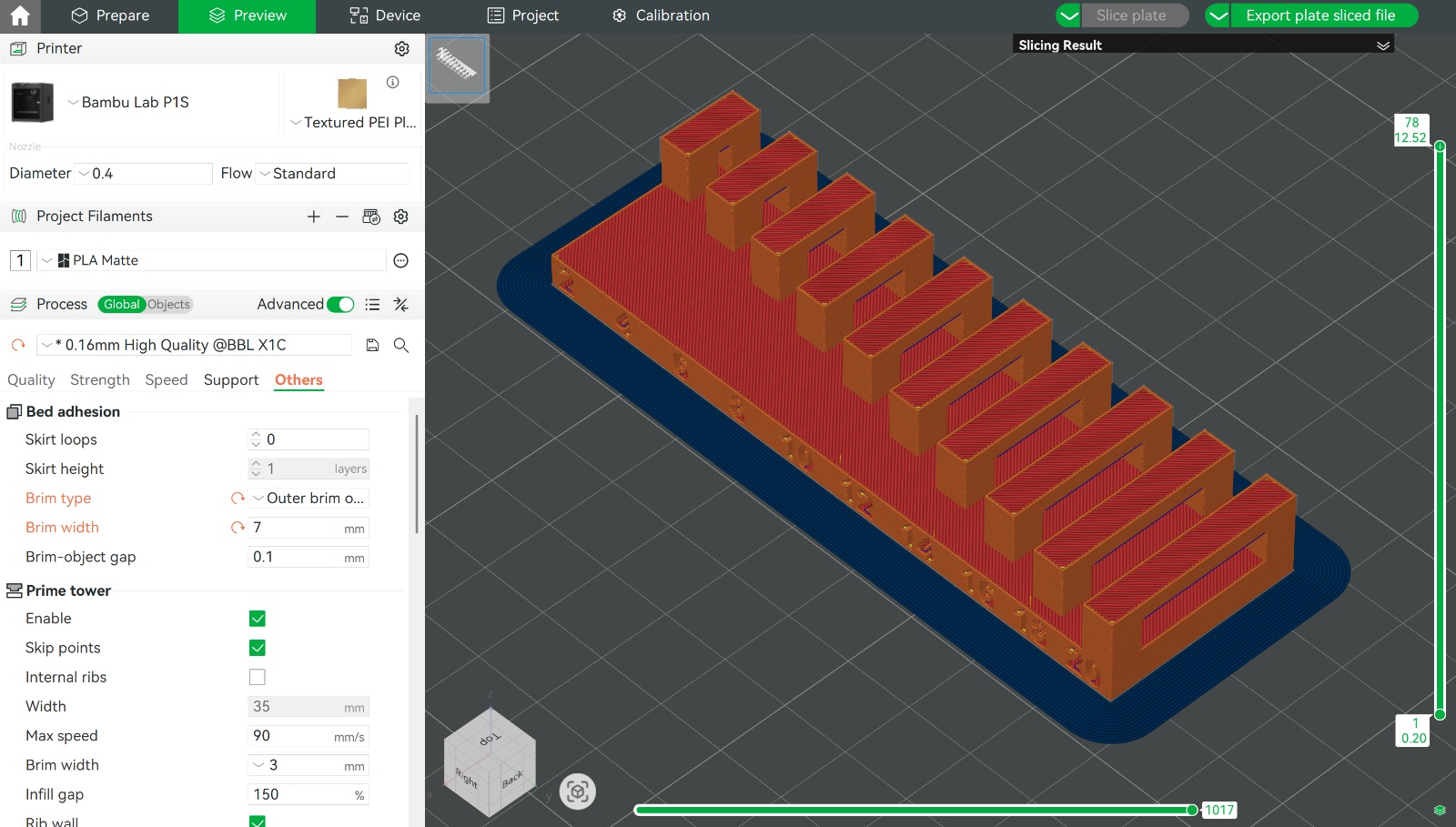Search process settings with magnifier icon
The height and width of the screenshot is (827, 1456).
click(400, 345)
